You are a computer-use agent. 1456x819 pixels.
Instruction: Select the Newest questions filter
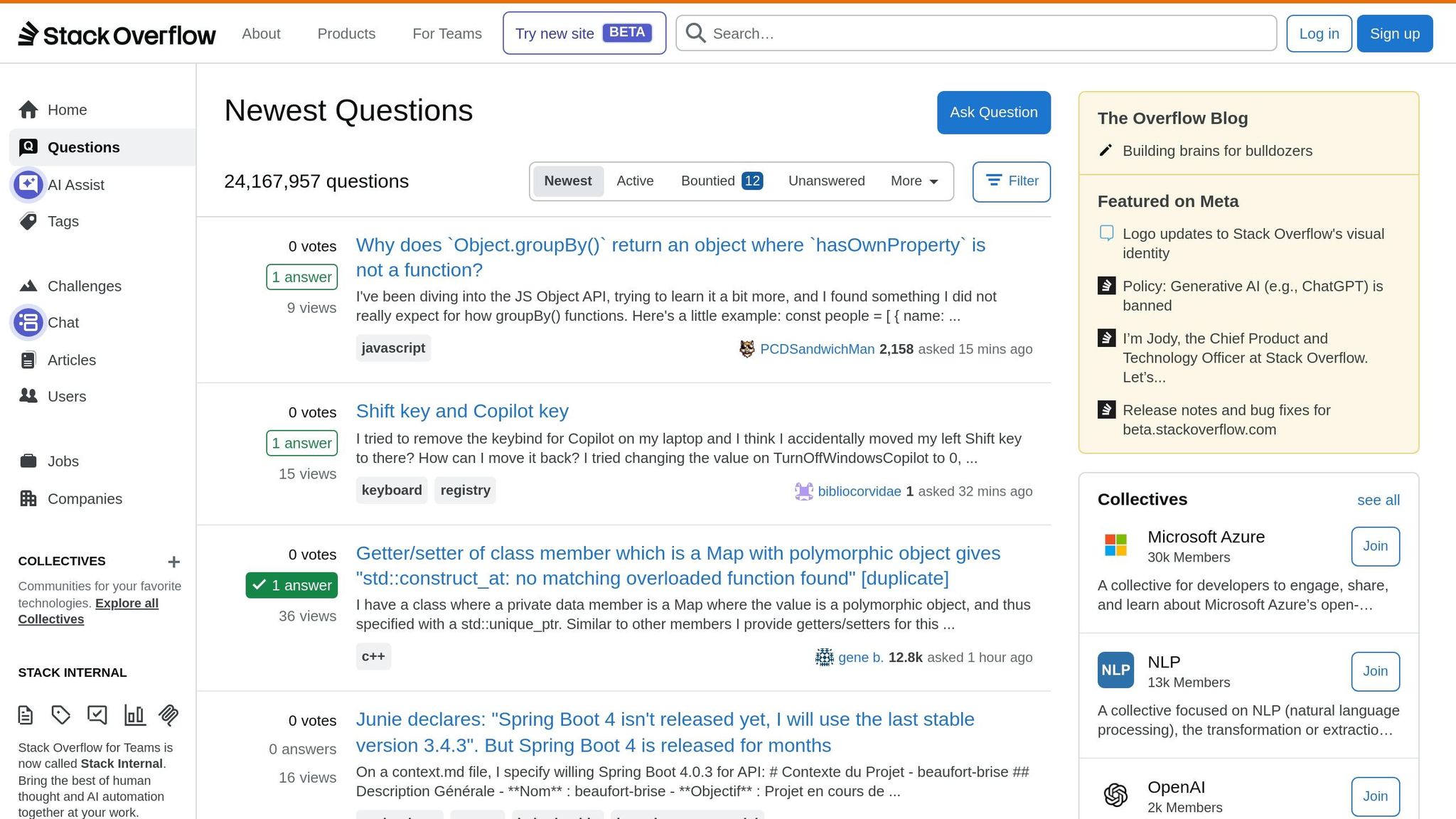click(567, 181)
